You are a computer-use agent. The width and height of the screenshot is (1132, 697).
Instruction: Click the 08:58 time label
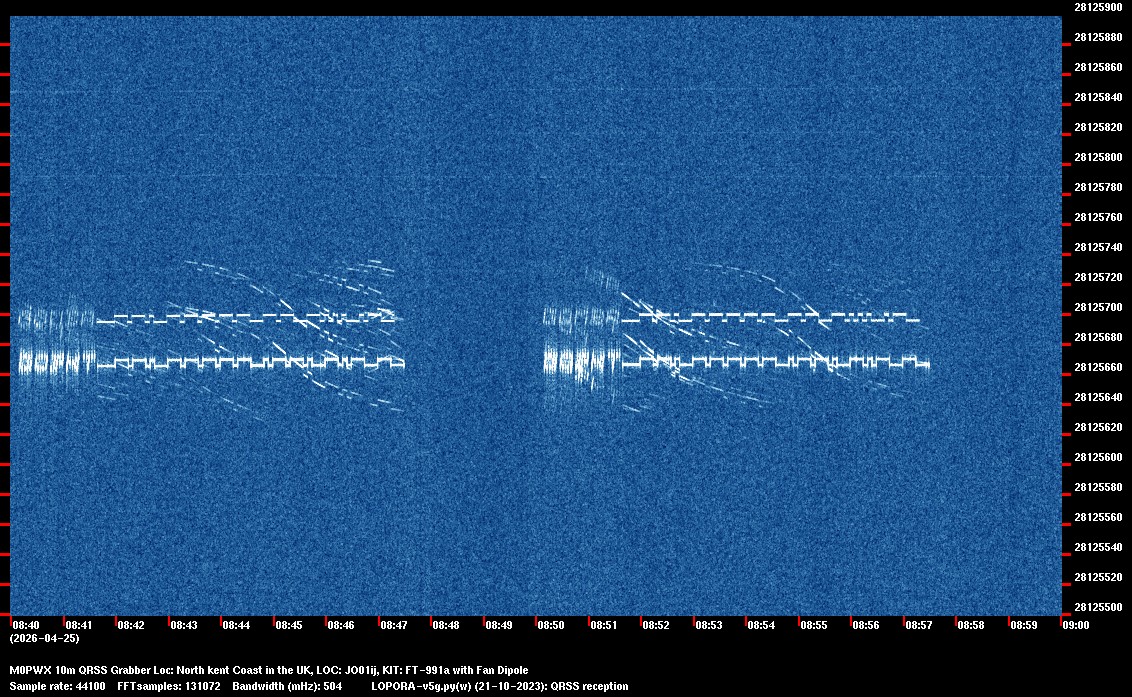(x=970, y=625)
